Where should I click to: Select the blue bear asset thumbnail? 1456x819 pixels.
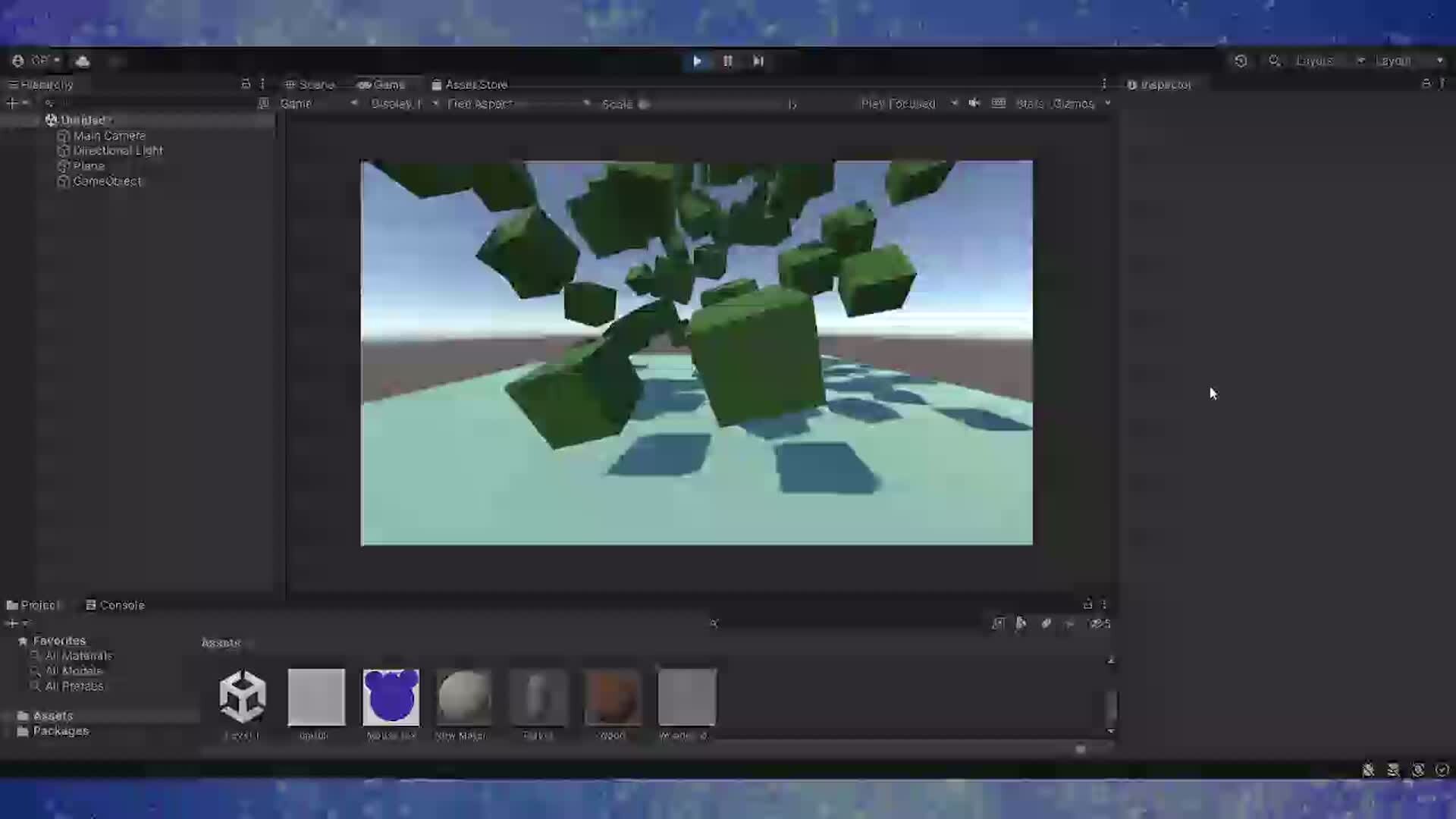(391, 697)
